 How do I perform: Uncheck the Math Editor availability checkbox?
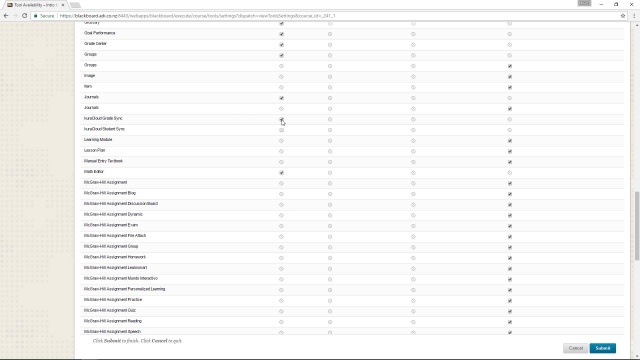(281, 173)
